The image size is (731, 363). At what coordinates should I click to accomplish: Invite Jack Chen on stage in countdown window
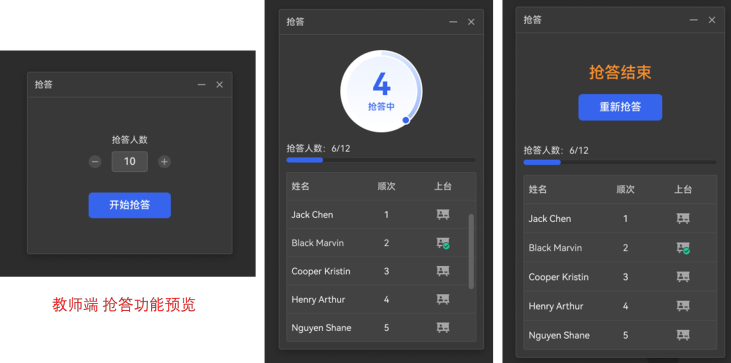[443, 214]
